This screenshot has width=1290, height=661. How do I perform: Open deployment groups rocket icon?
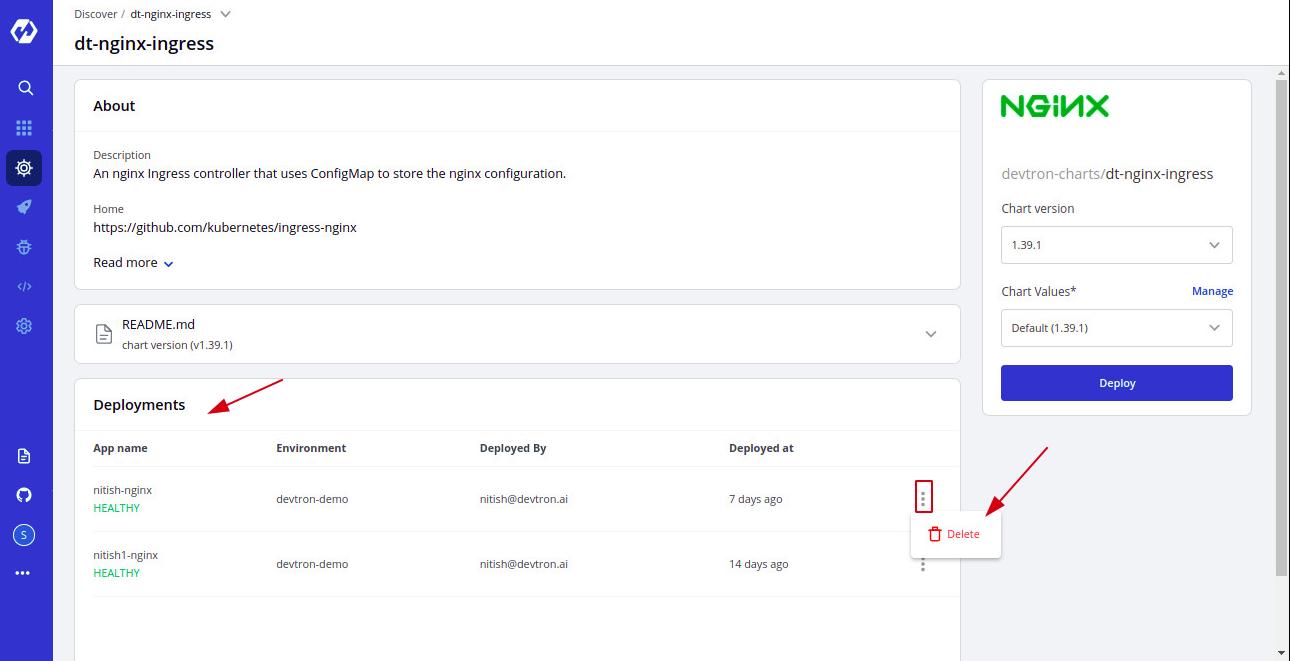pos(24,207)
